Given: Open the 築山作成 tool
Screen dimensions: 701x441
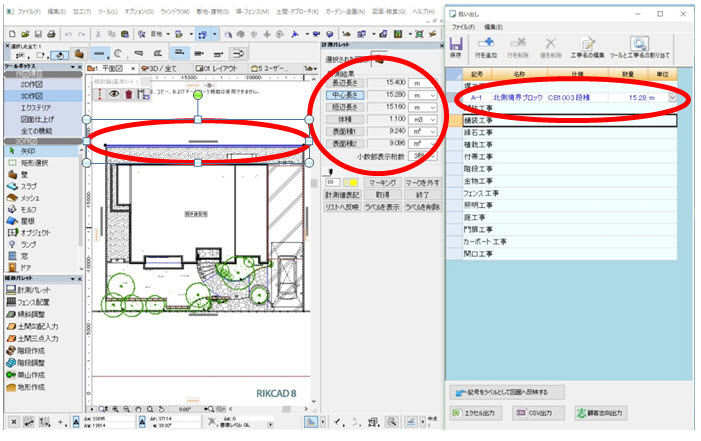Looking at the screenshot, I should click(31, 375).
